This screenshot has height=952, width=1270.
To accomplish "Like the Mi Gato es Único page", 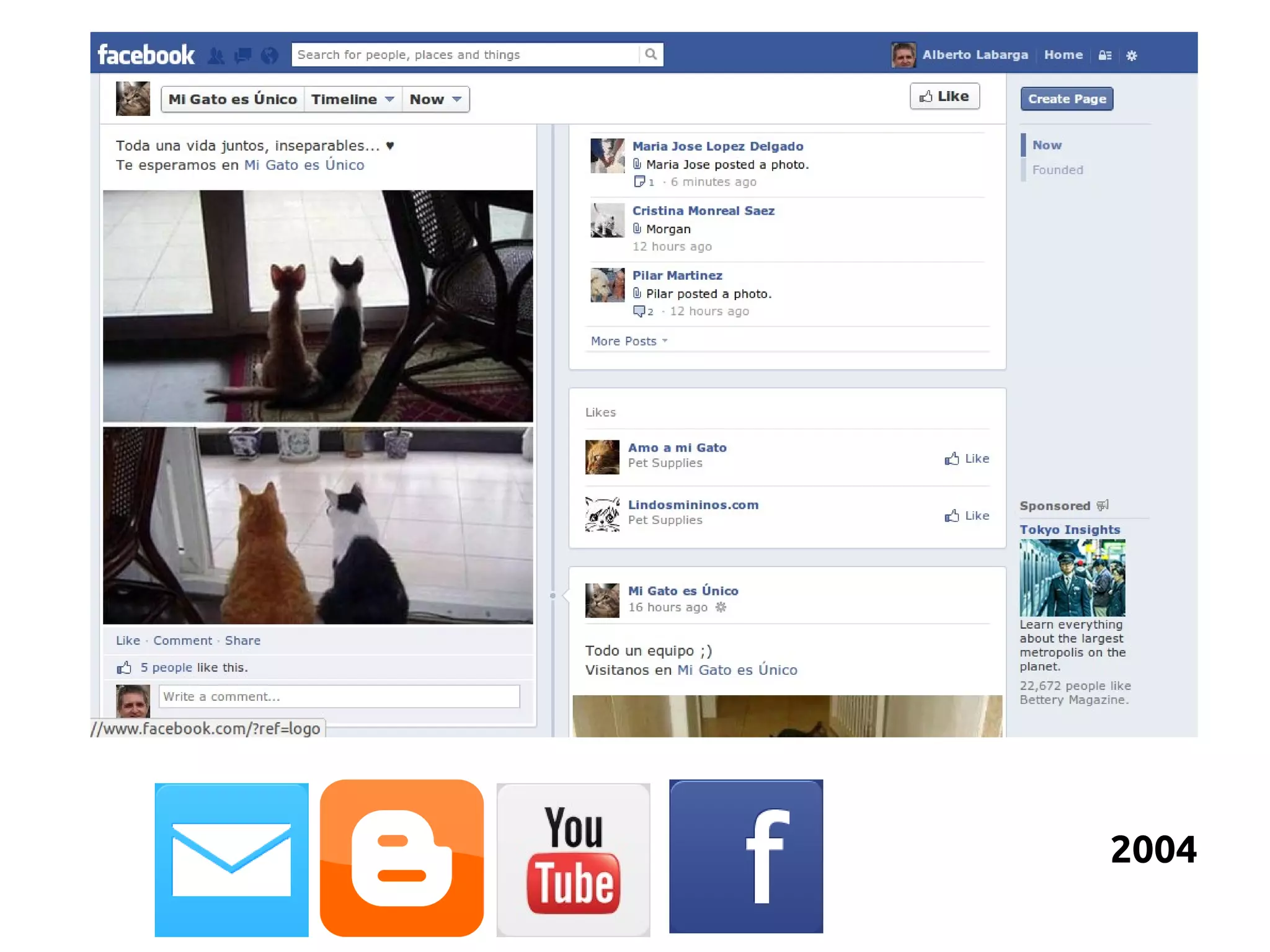I will (x=944, y=97).
